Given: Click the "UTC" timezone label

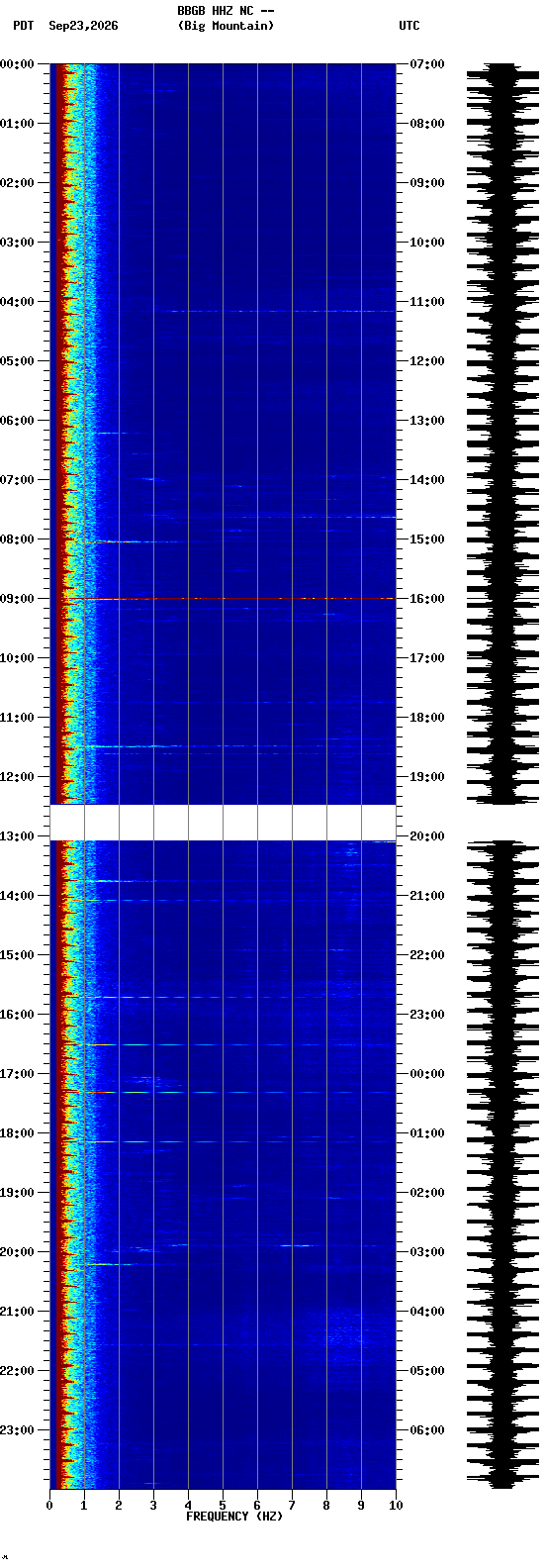Looking at the screenshot, I should (409, 26).
